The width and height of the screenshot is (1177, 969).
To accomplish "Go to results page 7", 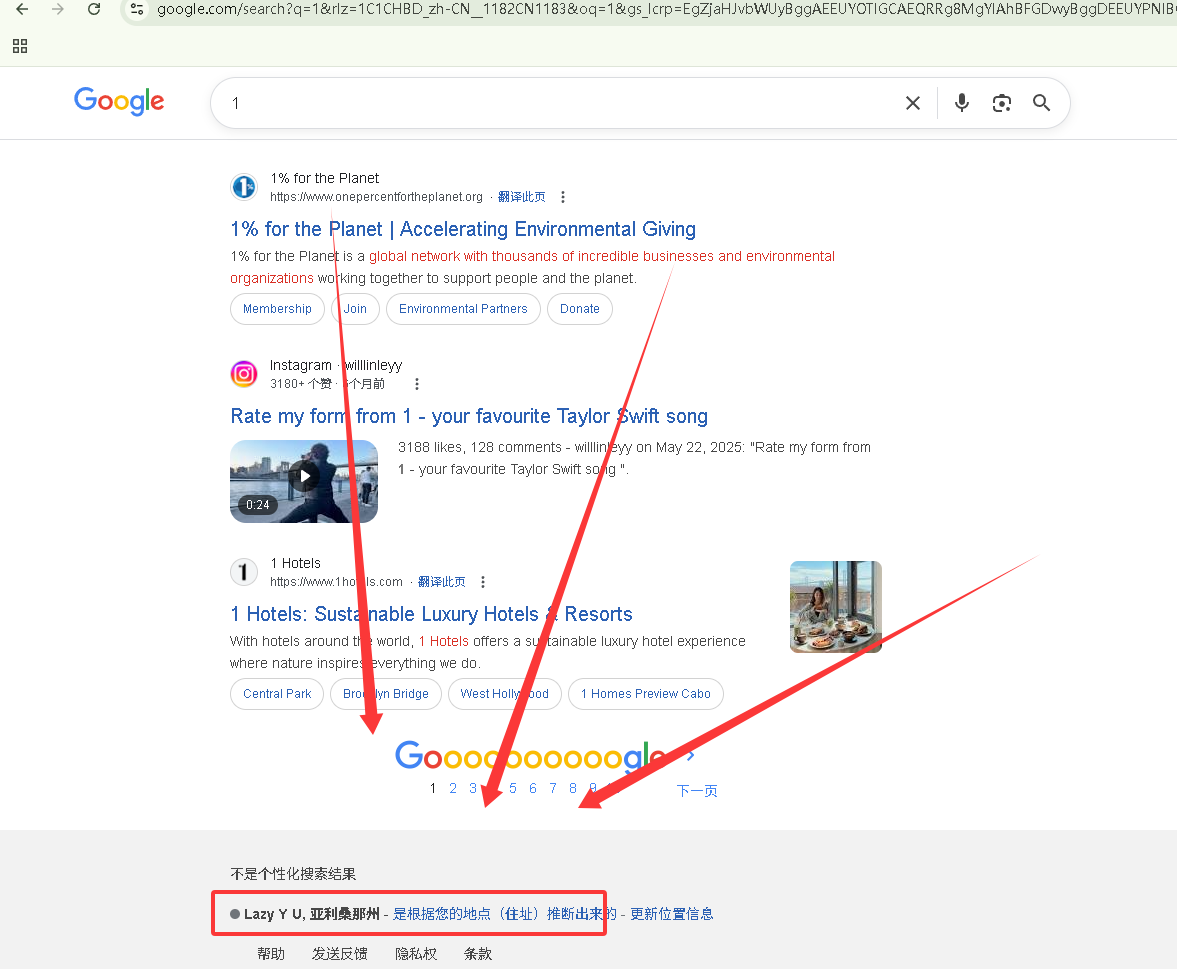I will tap(553, 788).
